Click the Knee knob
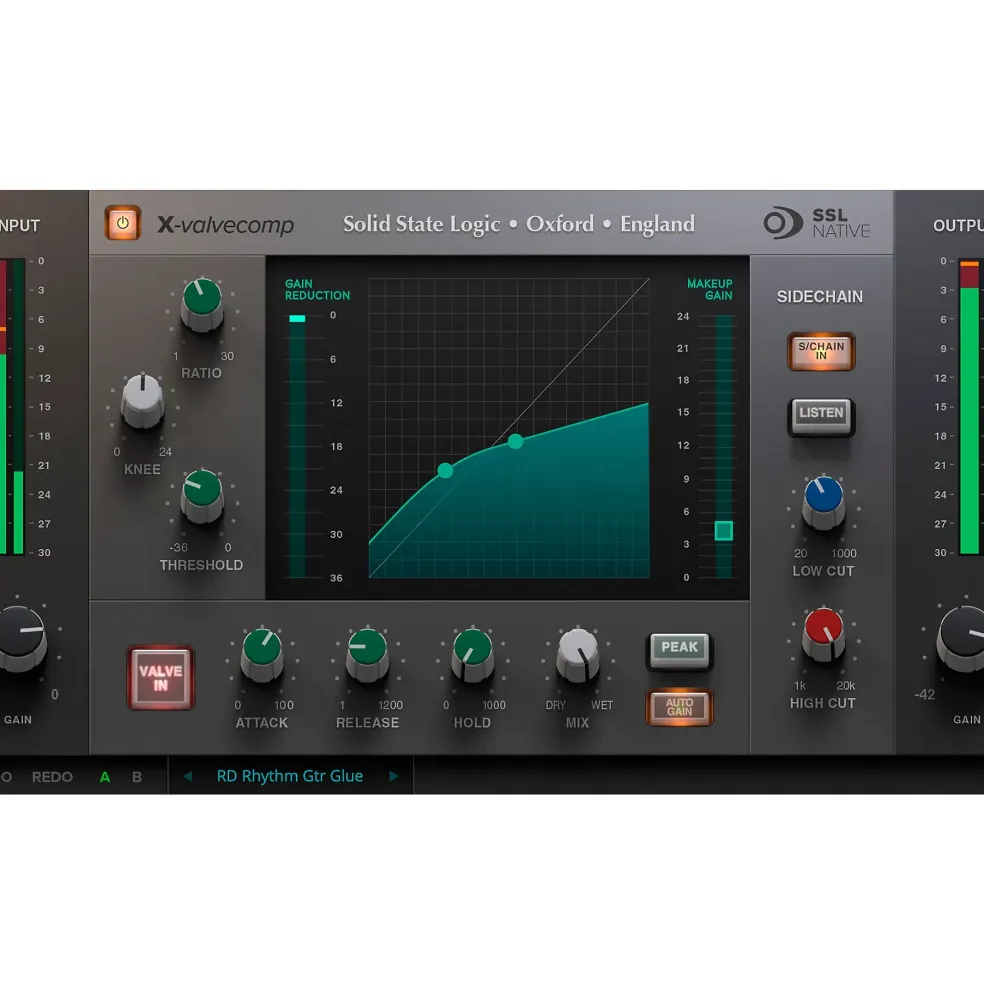Viewport: 984px width, 985px height. pos(143,400)
